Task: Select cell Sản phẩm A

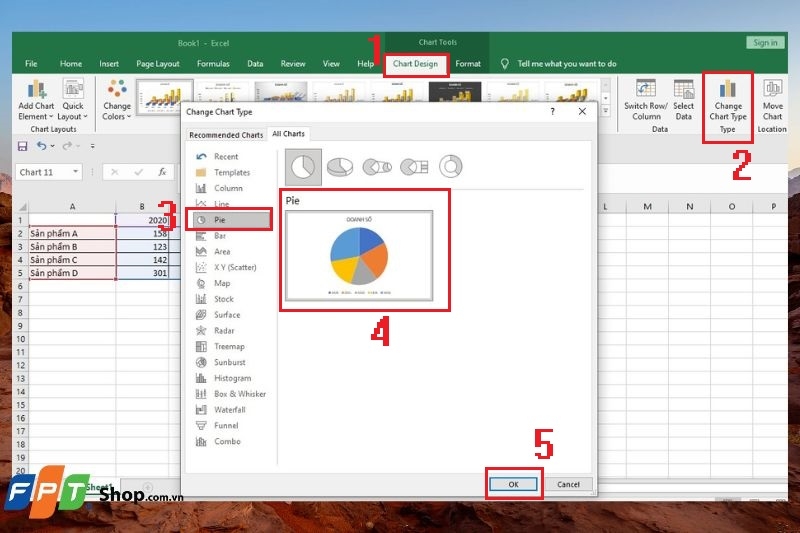Action: point(72,233)
